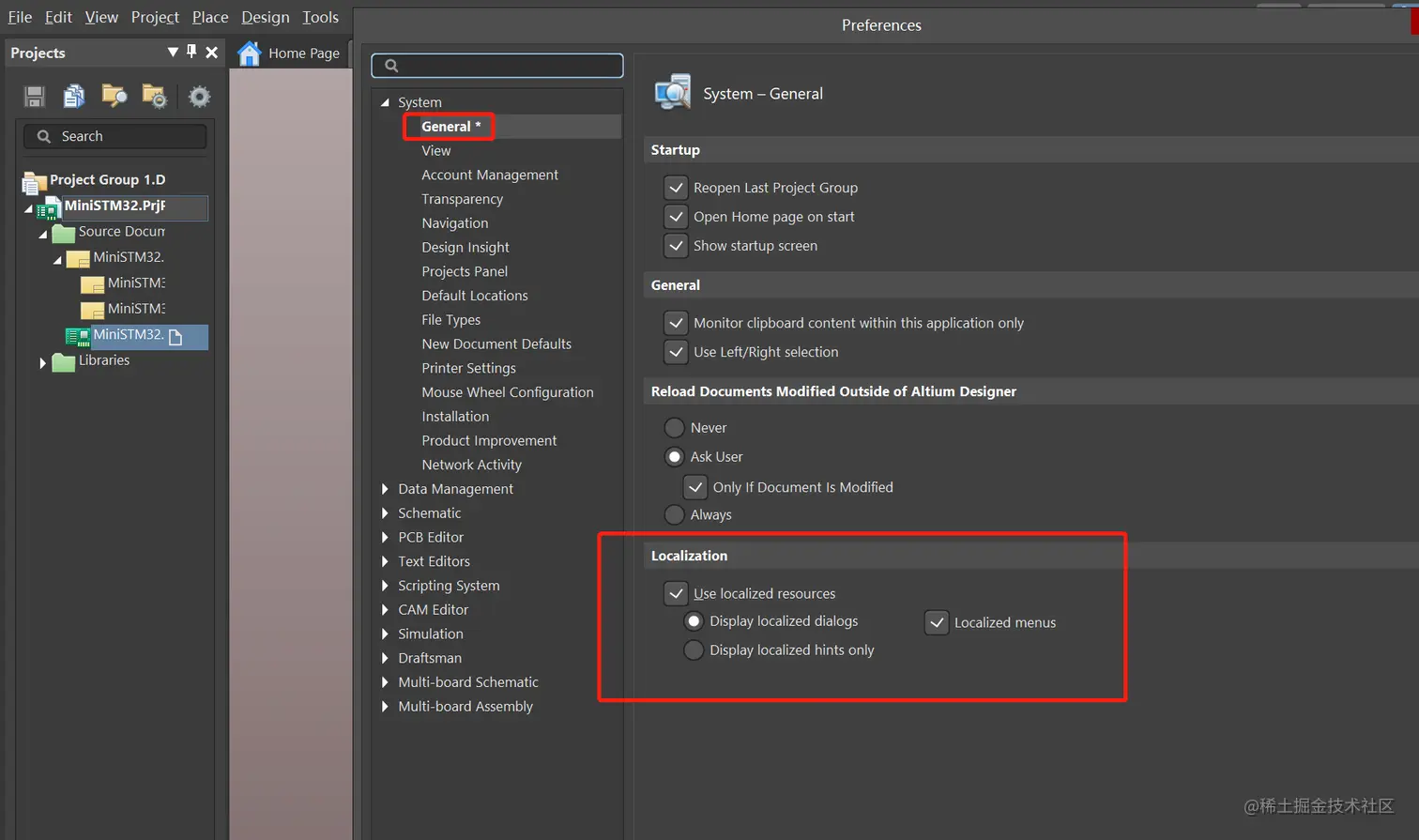This screenshot has height=840, width=1419.
Task: Click the copy documents icon in Projects toolbar
Action: pyautogui.click(x=74, y=96)
